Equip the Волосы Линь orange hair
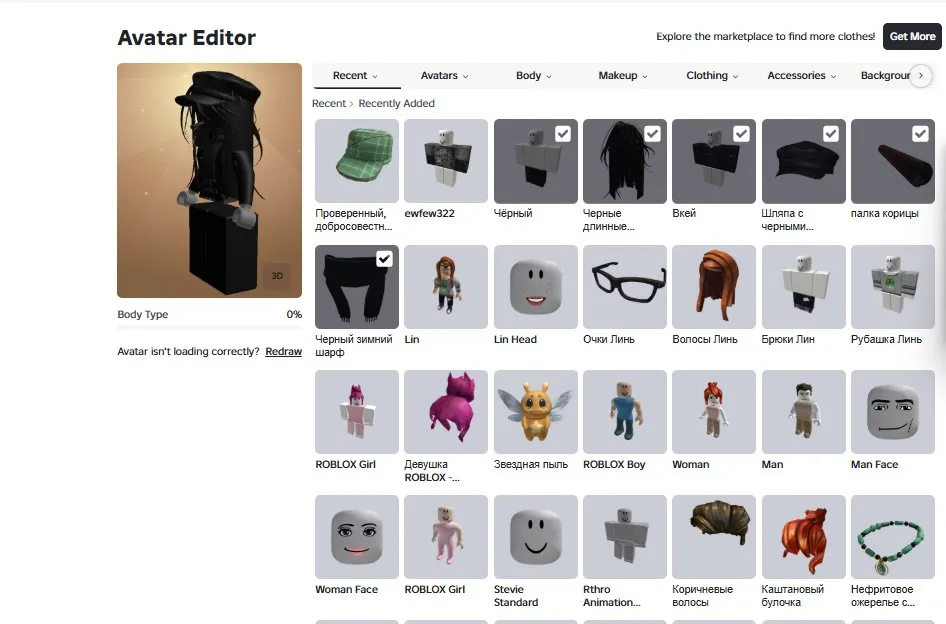 tap(714, 287)
